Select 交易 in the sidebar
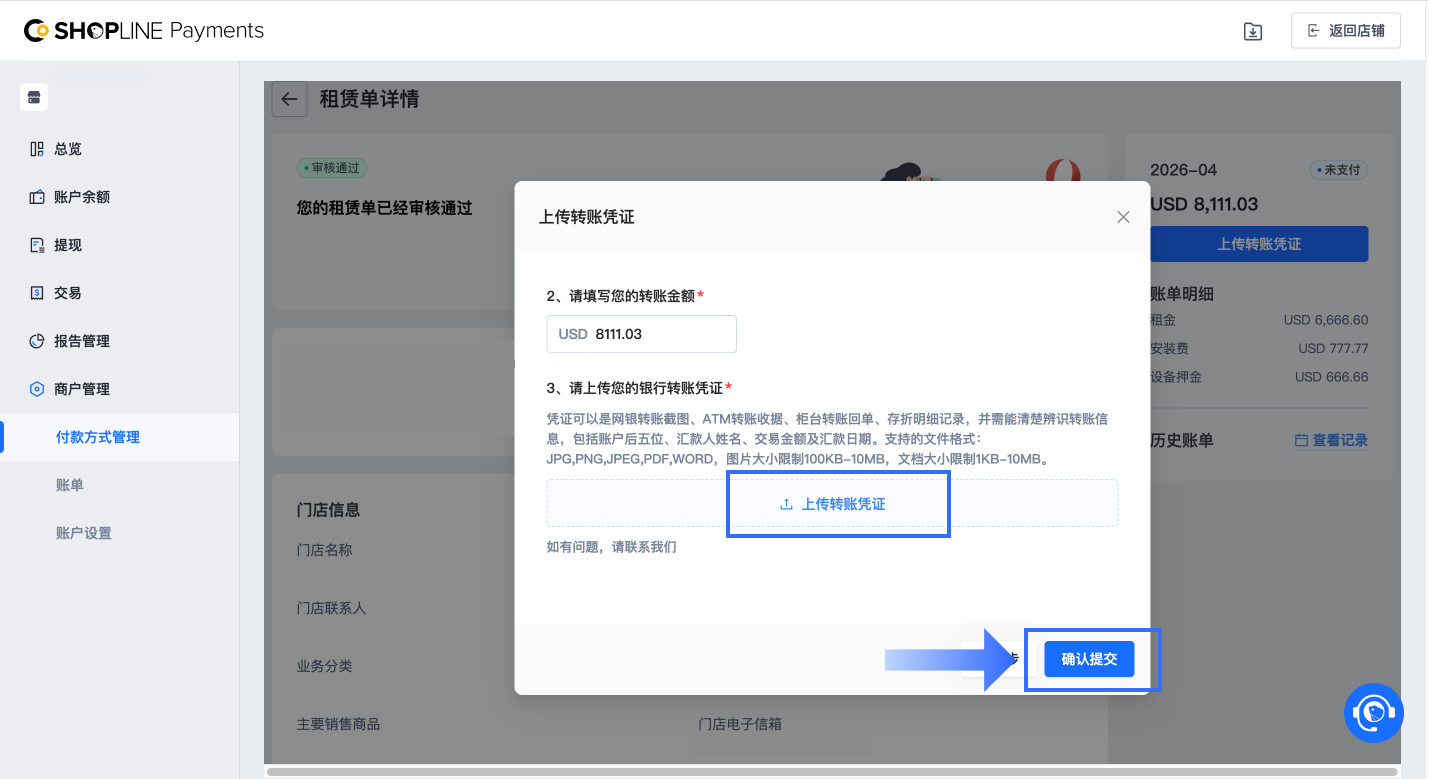Image resolution: width=1429 pixels, height=779 pixels. pyautogui.click(x=68, y=293)
